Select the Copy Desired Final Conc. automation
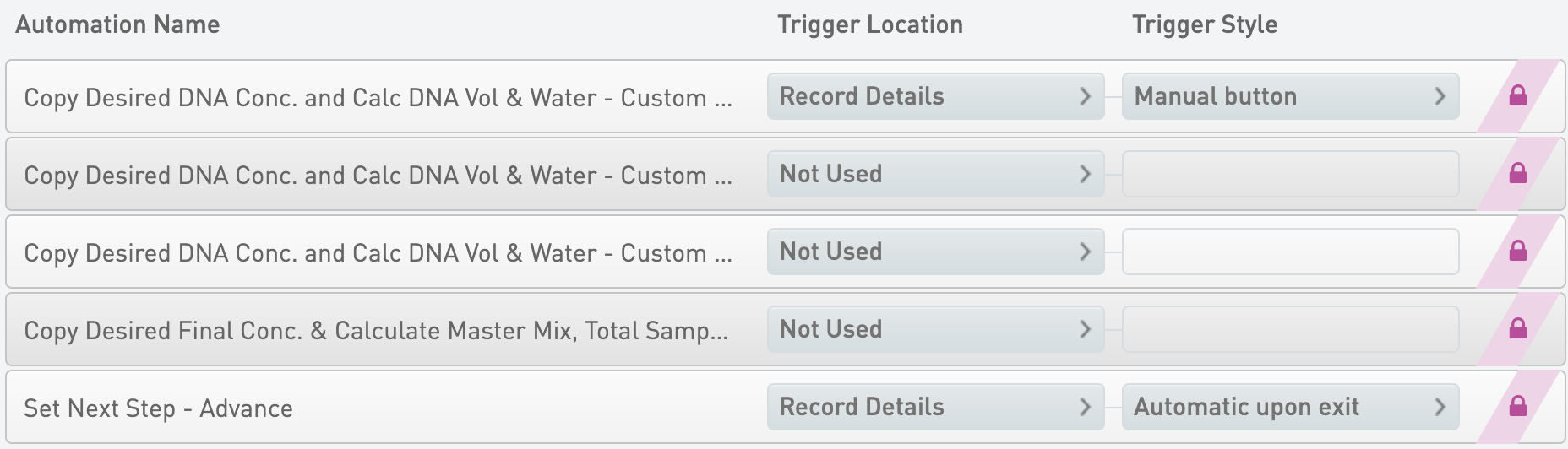1568x449 pixels. click(x=376, y=331)
